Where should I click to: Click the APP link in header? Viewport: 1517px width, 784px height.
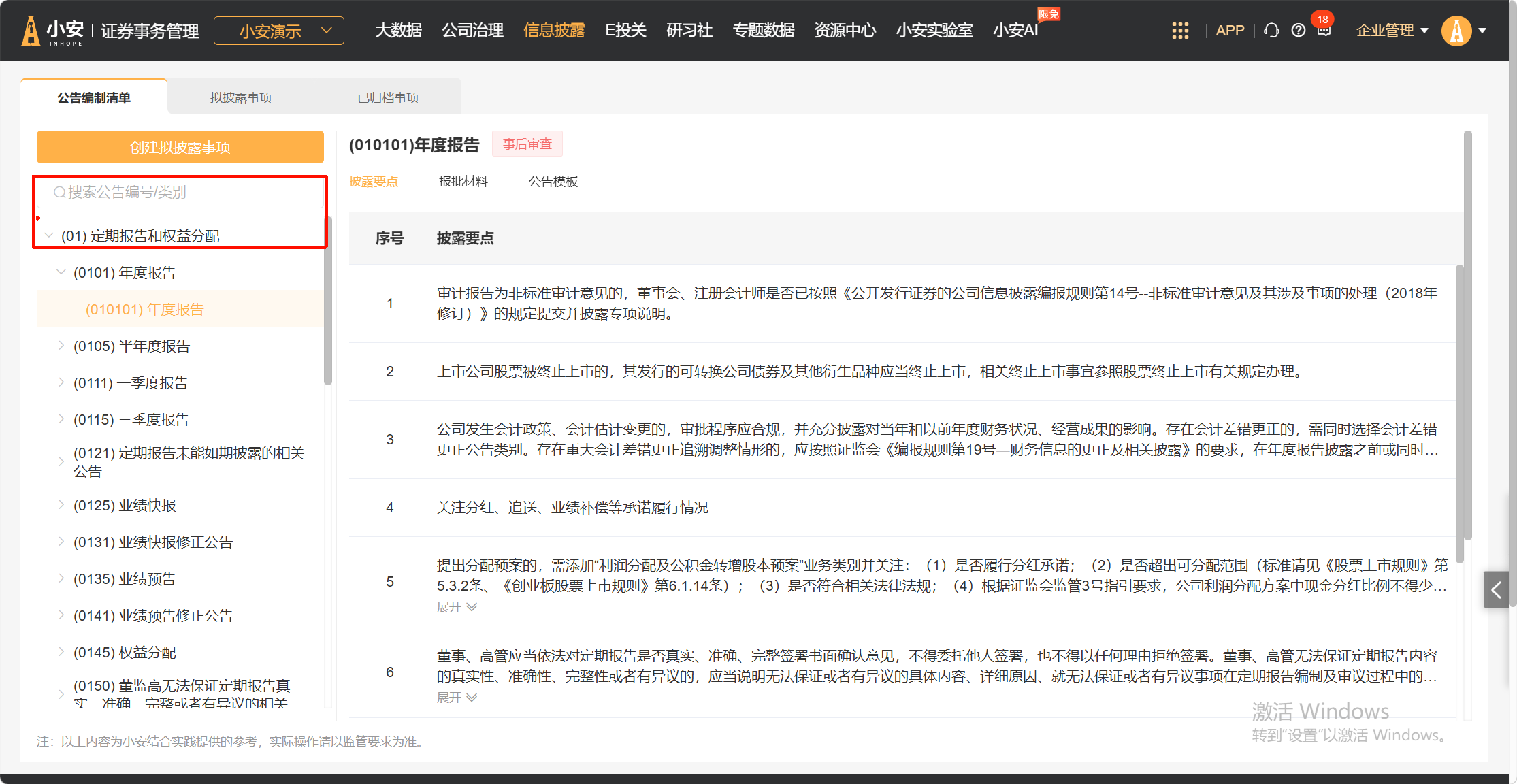pos(1230,31)
